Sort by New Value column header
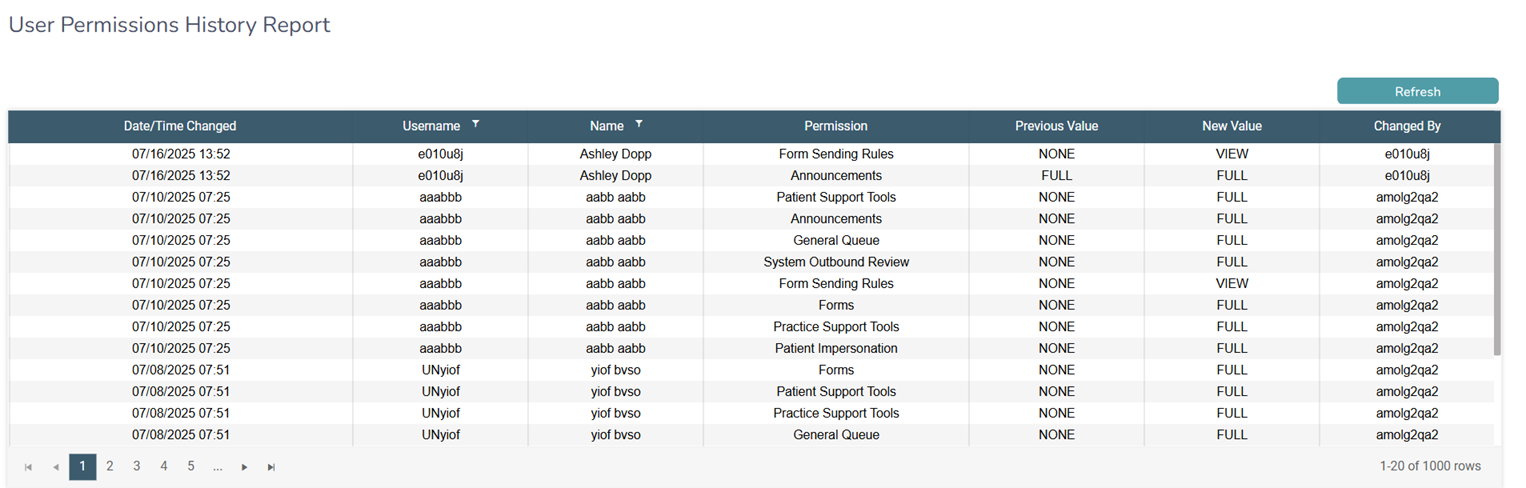1526x488 pixels. pos(1232,126)
